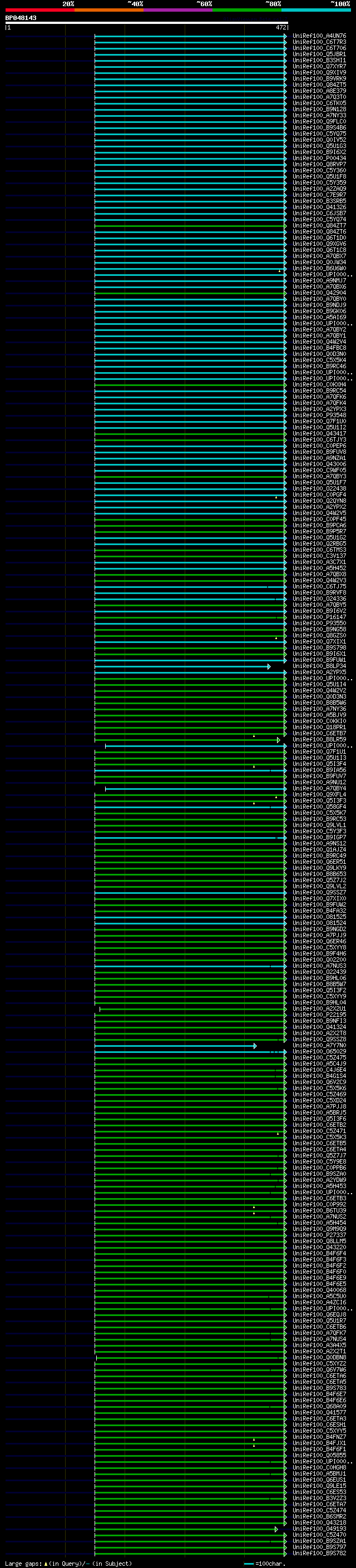This screenshot has width=356, height=1568.
Task: Click the label UniRef100_A2ZAQ9
Action: click(319, 189)
